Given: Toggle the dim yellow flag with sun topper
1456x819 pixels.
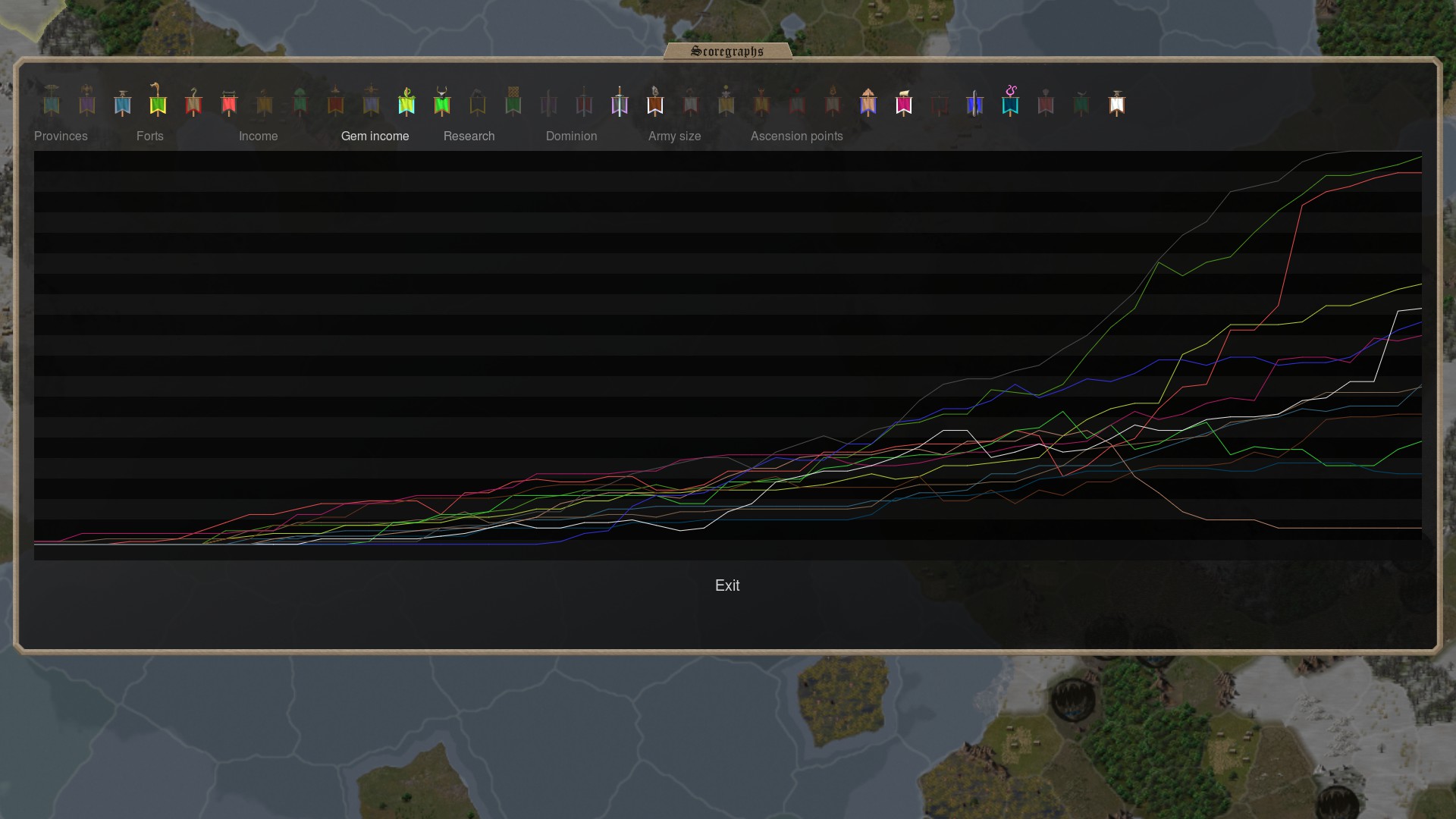Looking at the screenshot, I should point(726,100).
